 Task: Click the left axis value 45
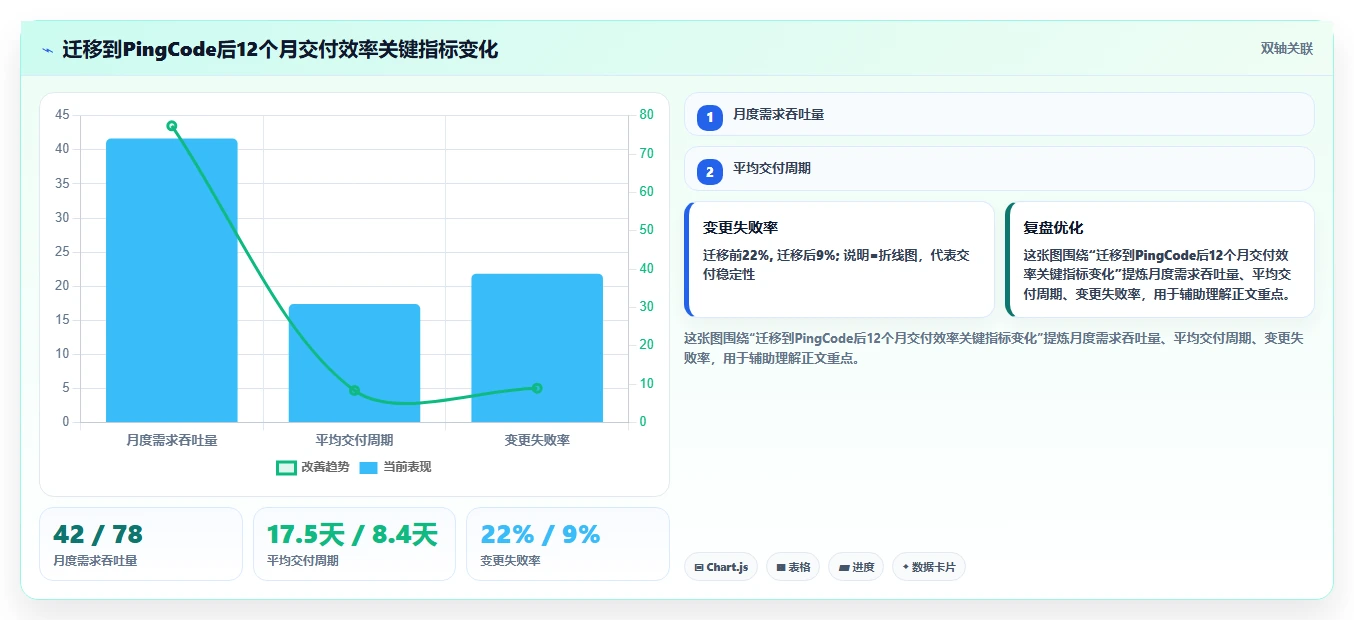point(62,115)
